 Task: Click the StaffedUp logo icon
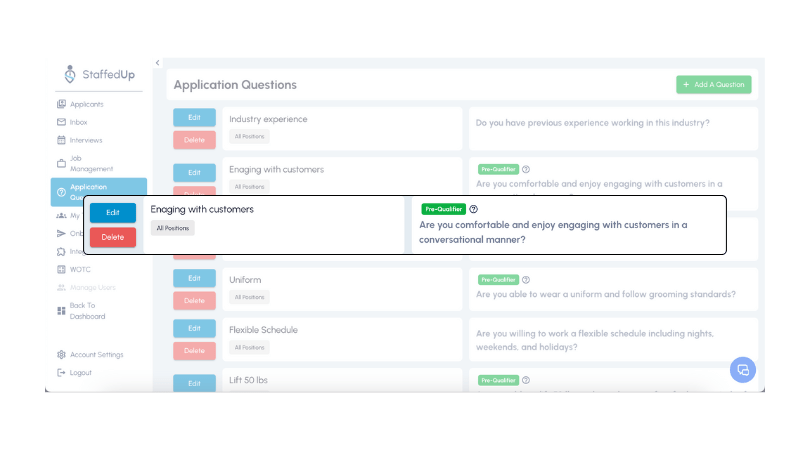pyautogui.click(x=69, y=74)
